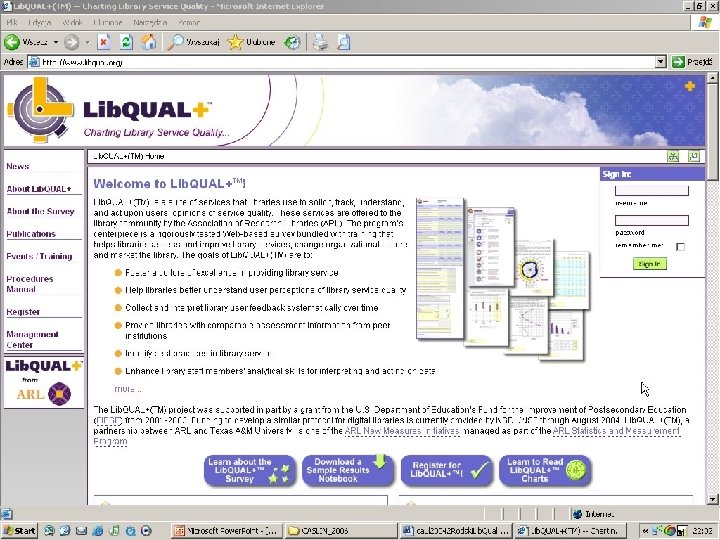Open the Back button history dropdown arrow
Image resolution: width=720 pixels, height=540 pixels.
pyautogui.click(x=56, y=42)
